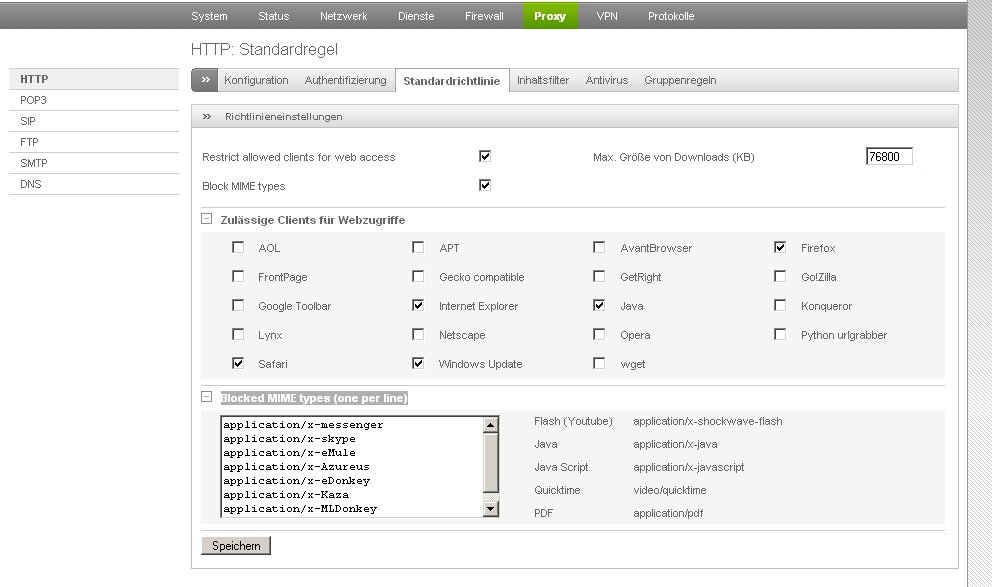Disable the Firefox client checkbox
The height and width of the screenshot is (587, 992).
point(780,247)
